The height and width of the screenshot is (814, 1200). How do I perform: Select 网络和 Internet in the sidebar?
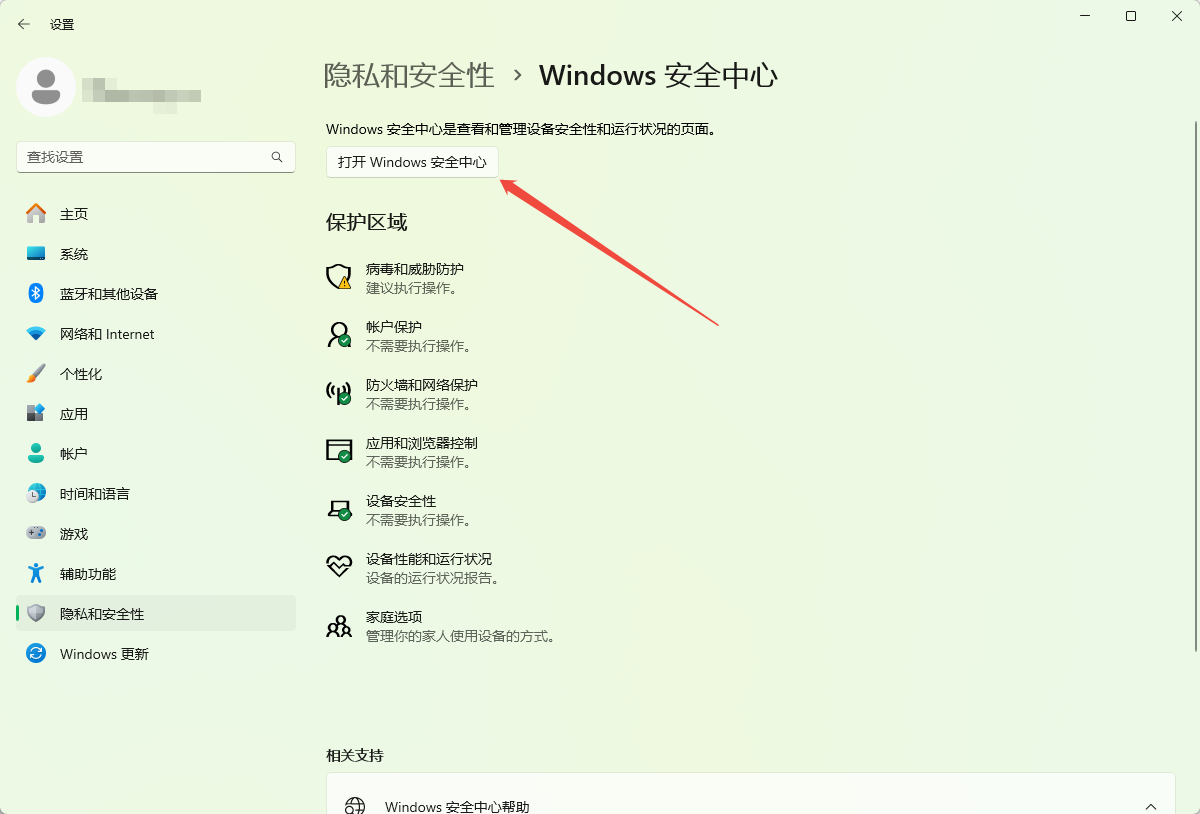click(x=156, y=334)
